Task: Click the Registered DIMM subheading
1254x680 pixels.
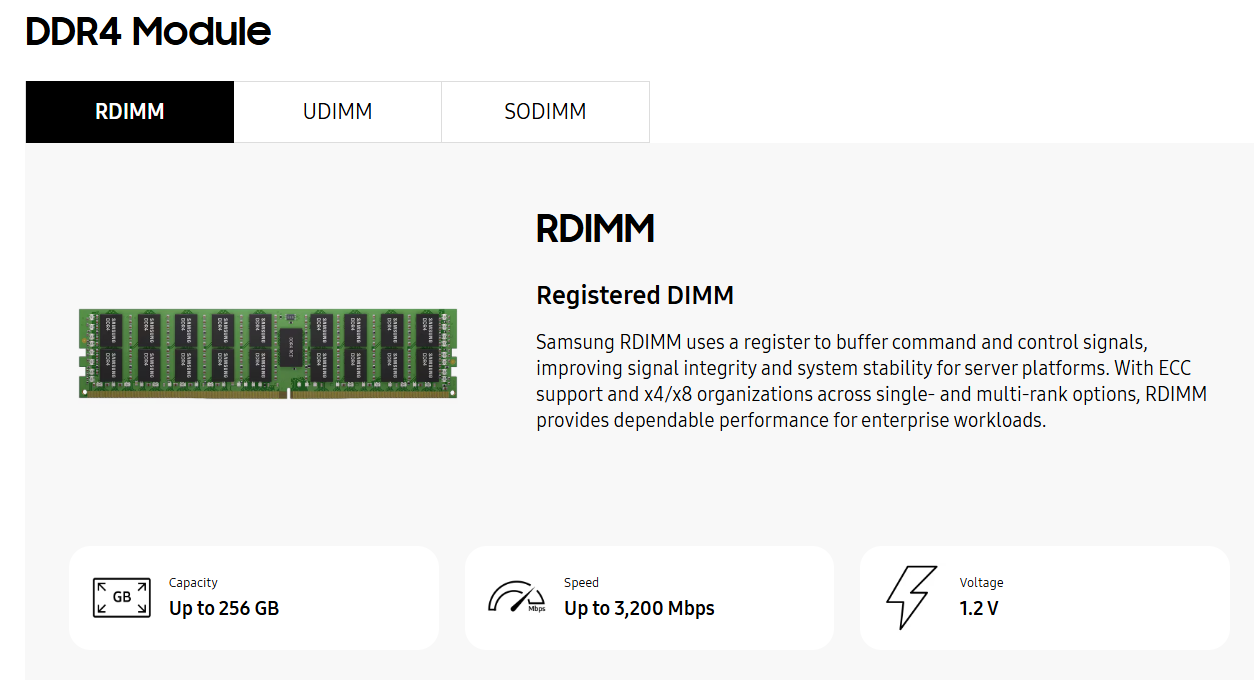Action: [x=635, y=296]
